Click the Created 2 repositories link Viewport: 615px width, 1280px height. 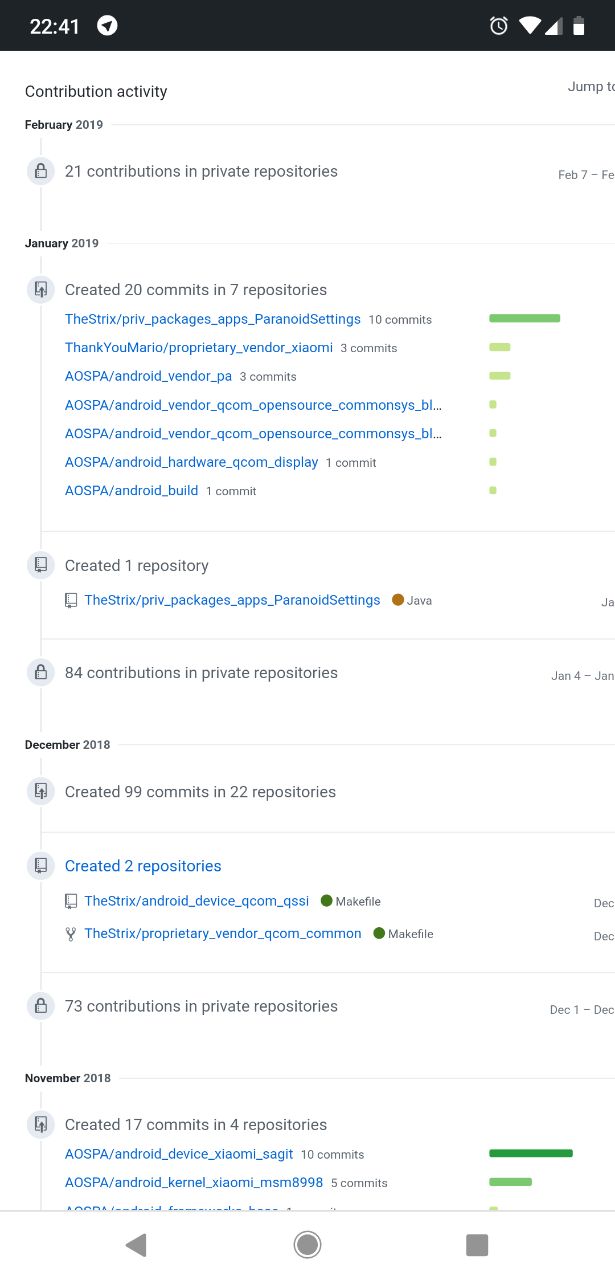(143, 866)
